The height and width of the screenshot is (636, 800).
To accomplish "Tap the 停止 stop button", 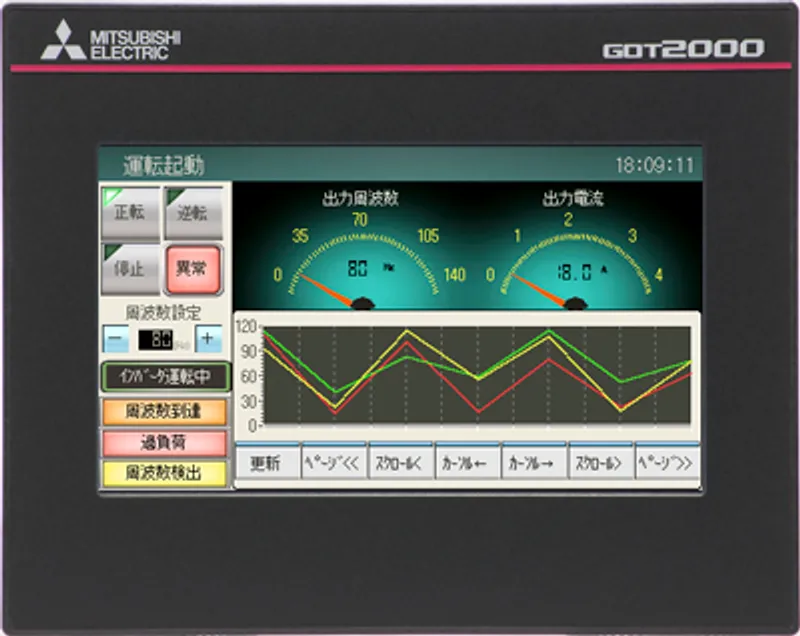I will (x=131, y=269).
